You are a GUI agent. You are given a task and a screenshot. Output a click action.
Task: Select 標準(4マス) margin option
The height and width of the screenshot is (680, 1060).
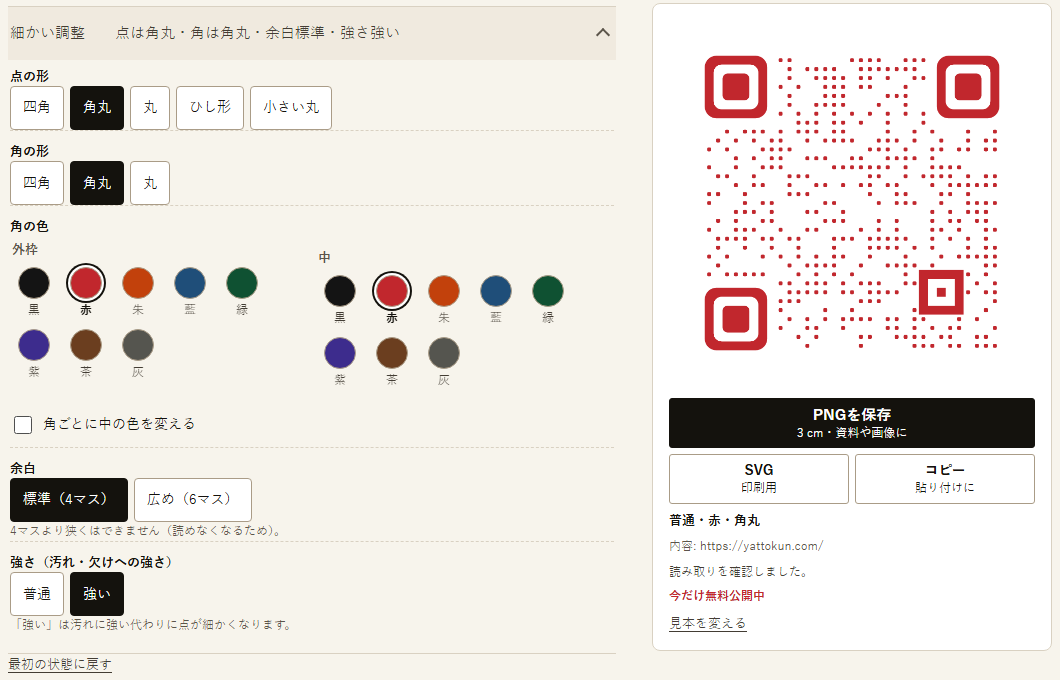[69, 500]
